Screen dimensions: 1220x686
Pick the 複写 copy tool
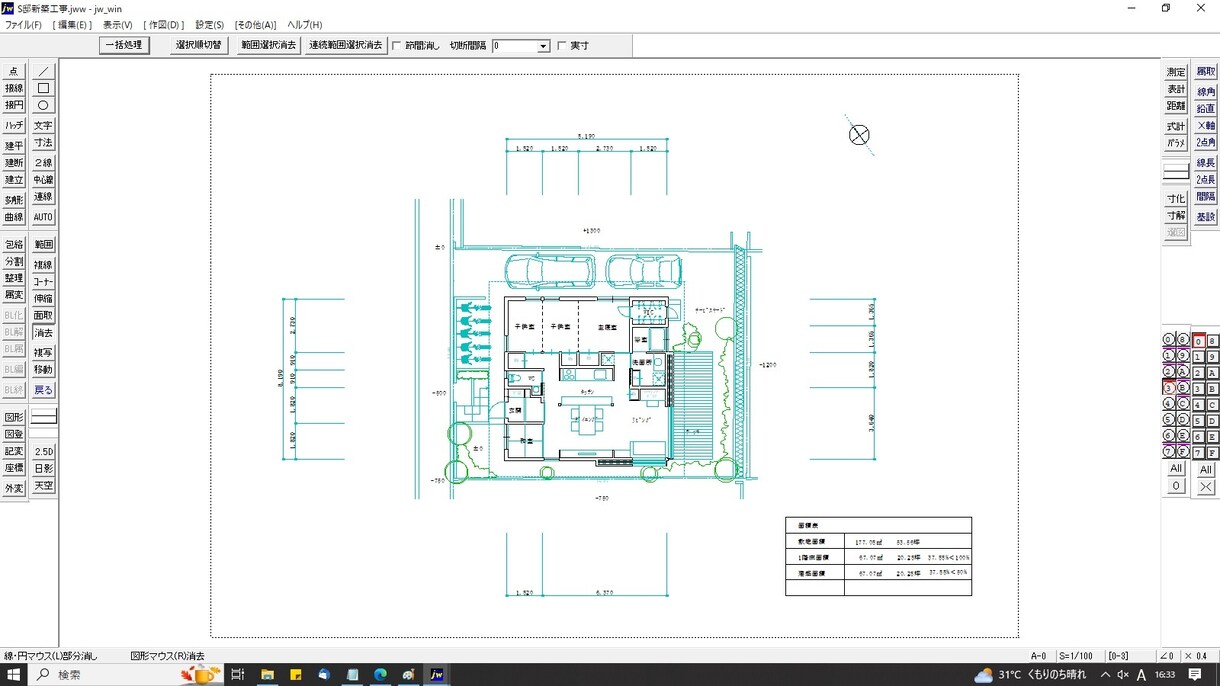pyautogui.click(x=43, y=353)
